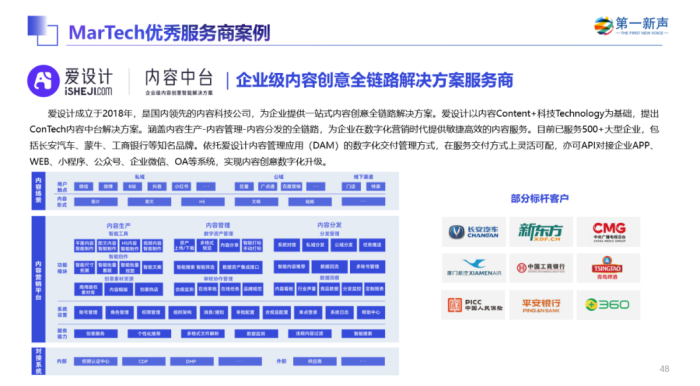This screenshot has width=700, height=386.
Task: Click the 微信 touchpoint box
Action: pyautogui.click(x=83, y=187)
